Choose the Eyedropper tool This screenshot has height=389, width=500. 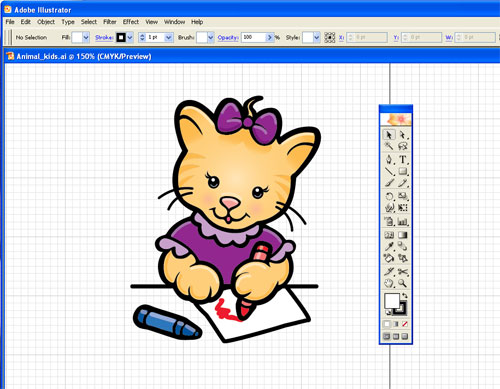point(389,246)
